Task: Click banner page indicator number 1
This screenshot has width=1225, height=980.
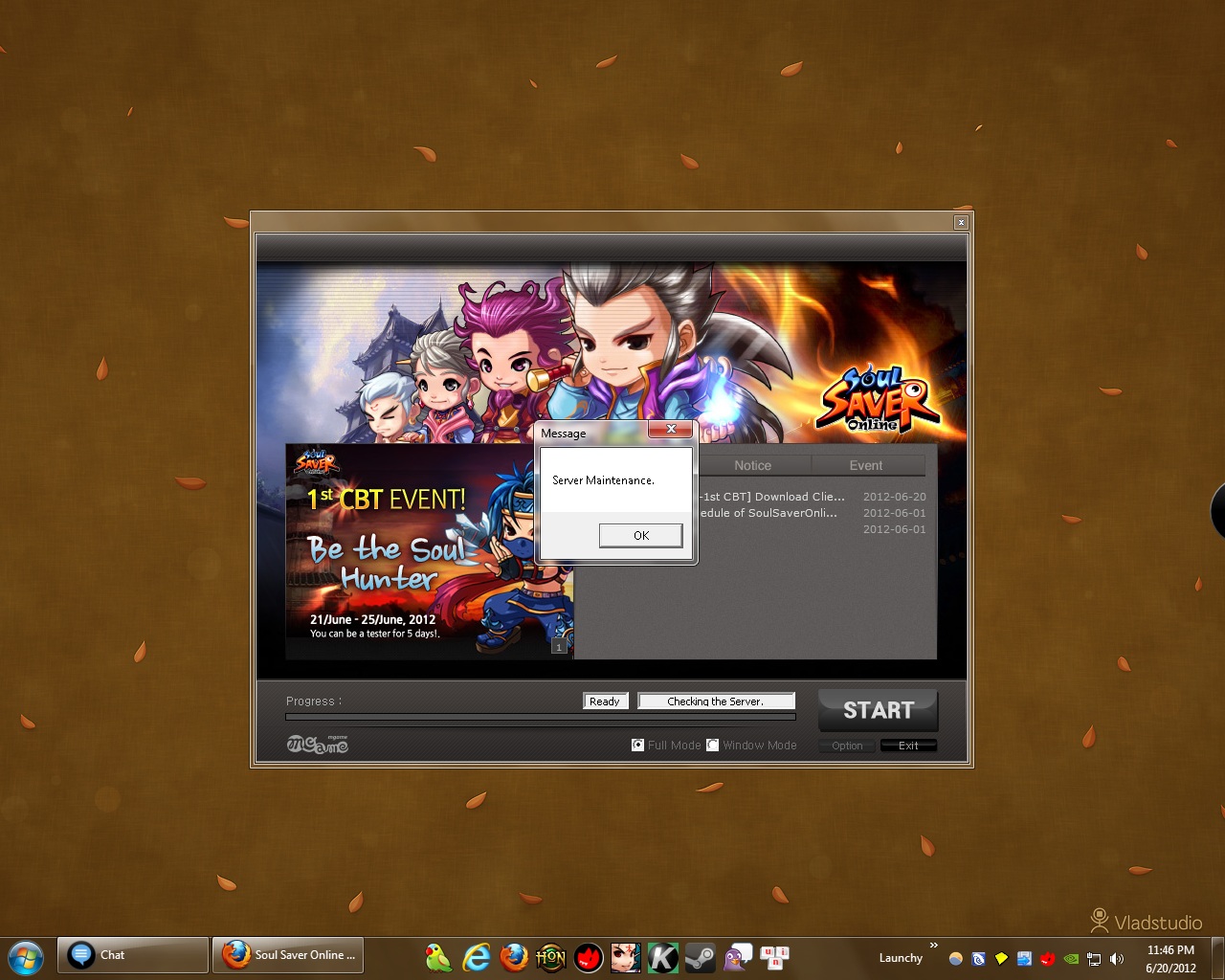Action: point(559,647)
